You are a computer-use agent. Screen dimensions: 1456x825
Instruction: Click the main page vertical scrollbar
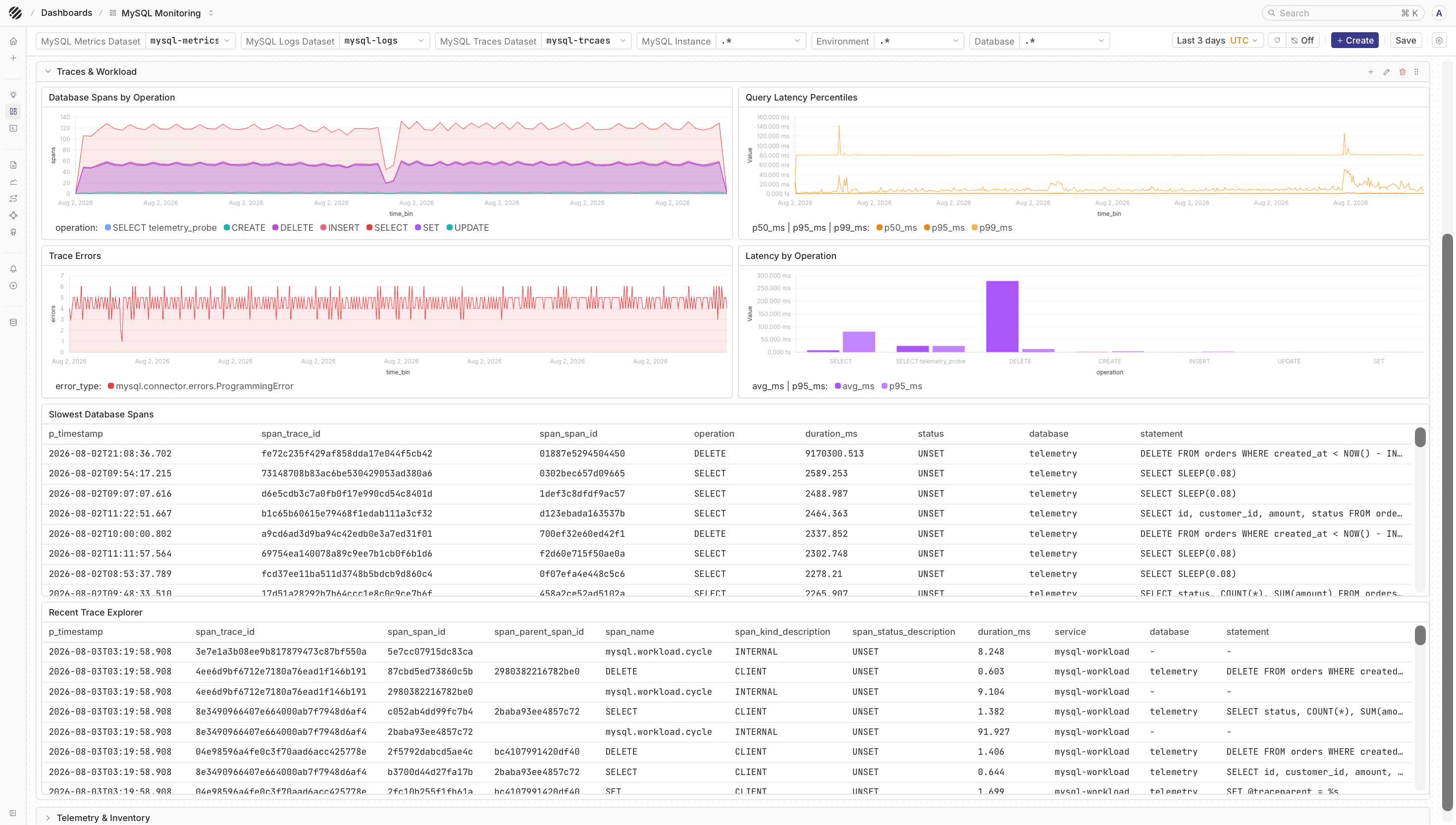1448,521
